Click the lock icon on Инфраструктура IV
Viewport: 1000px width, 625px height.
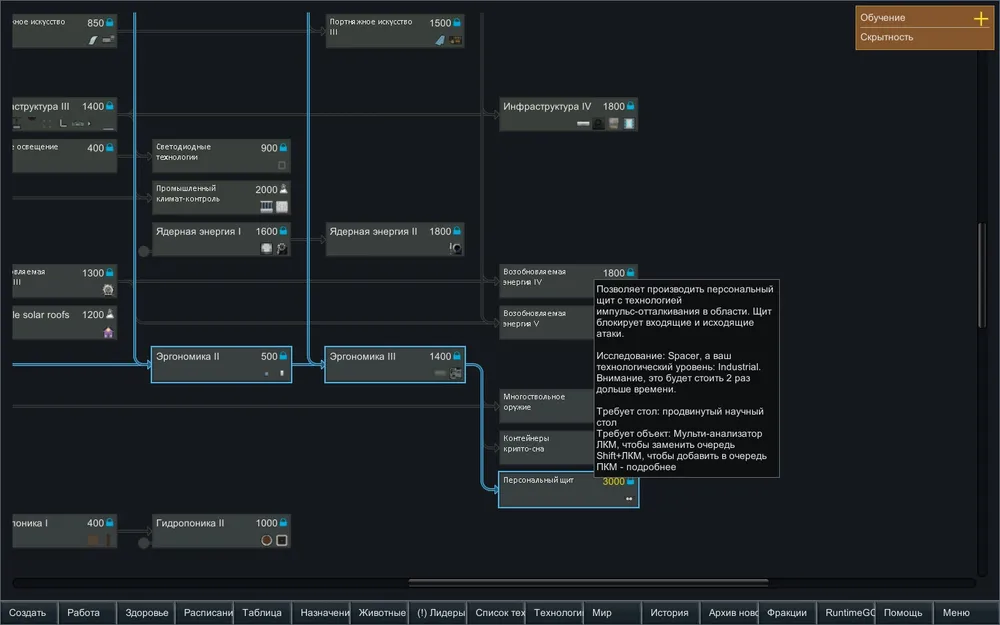pyautogui.click(x=631, y=106)
